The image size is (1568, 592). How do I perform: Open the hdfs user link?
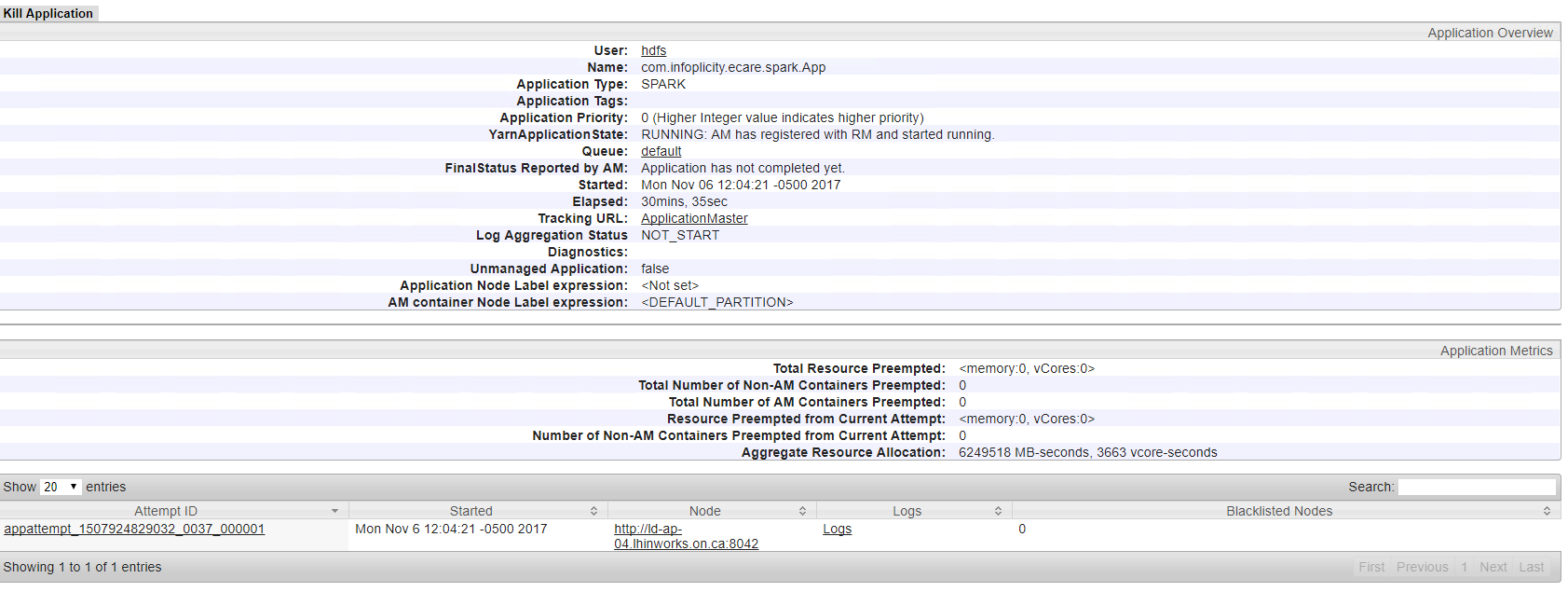(653, 50)
